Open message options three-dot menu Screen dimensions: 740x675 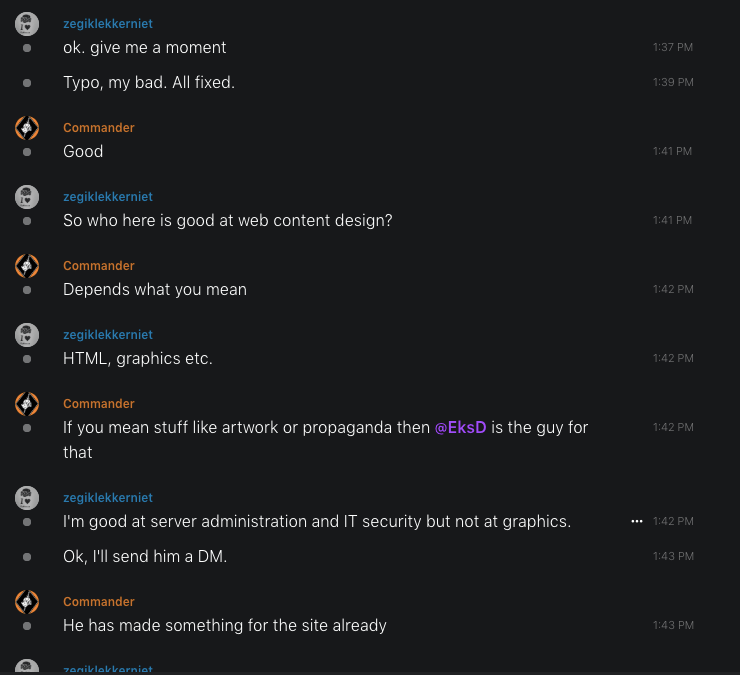(636, 521)
